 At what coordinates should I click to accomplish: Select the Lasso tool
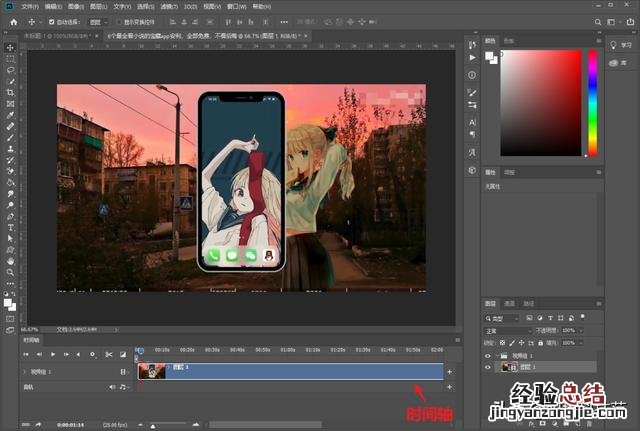click(10, 70)
